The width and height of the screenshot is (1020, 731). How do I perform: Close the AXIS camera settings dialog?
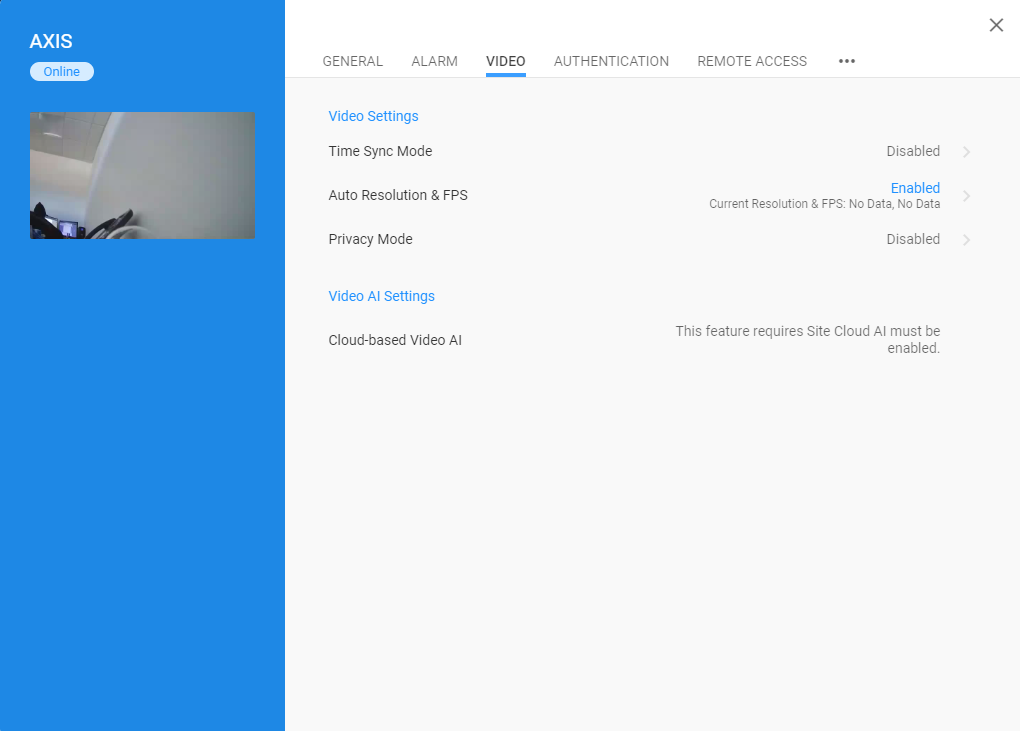pos(996,25)
